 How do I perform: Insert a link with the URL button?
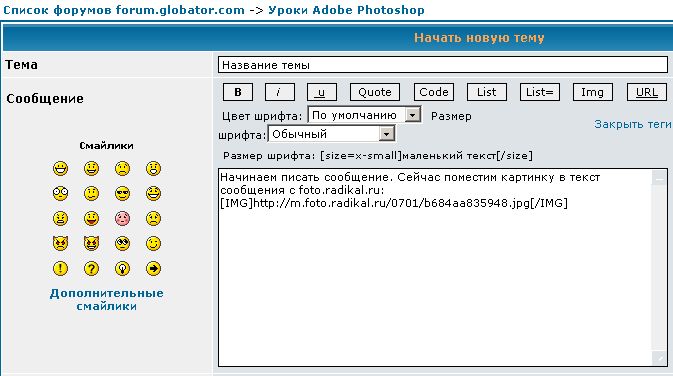pyautogui.click(x=646, y=92)
